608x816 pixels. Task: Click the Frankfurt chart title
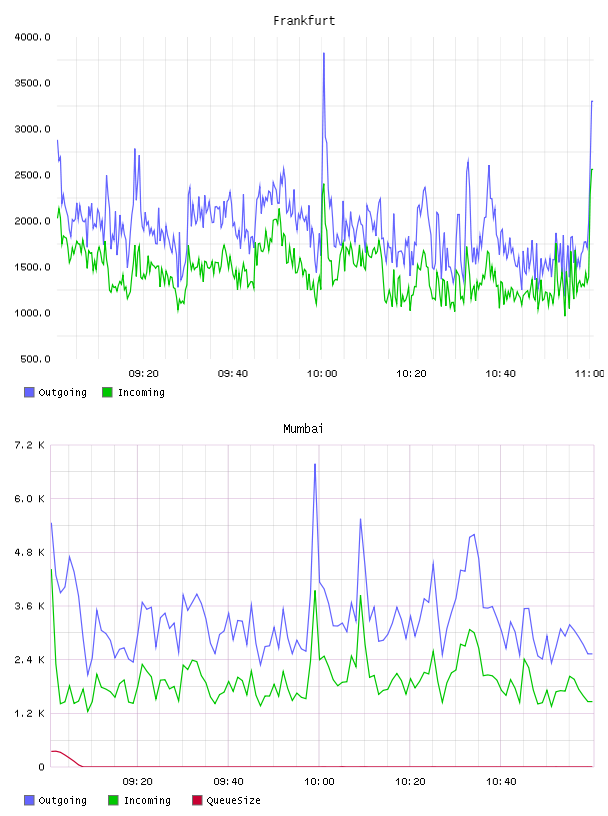point(304,21)
